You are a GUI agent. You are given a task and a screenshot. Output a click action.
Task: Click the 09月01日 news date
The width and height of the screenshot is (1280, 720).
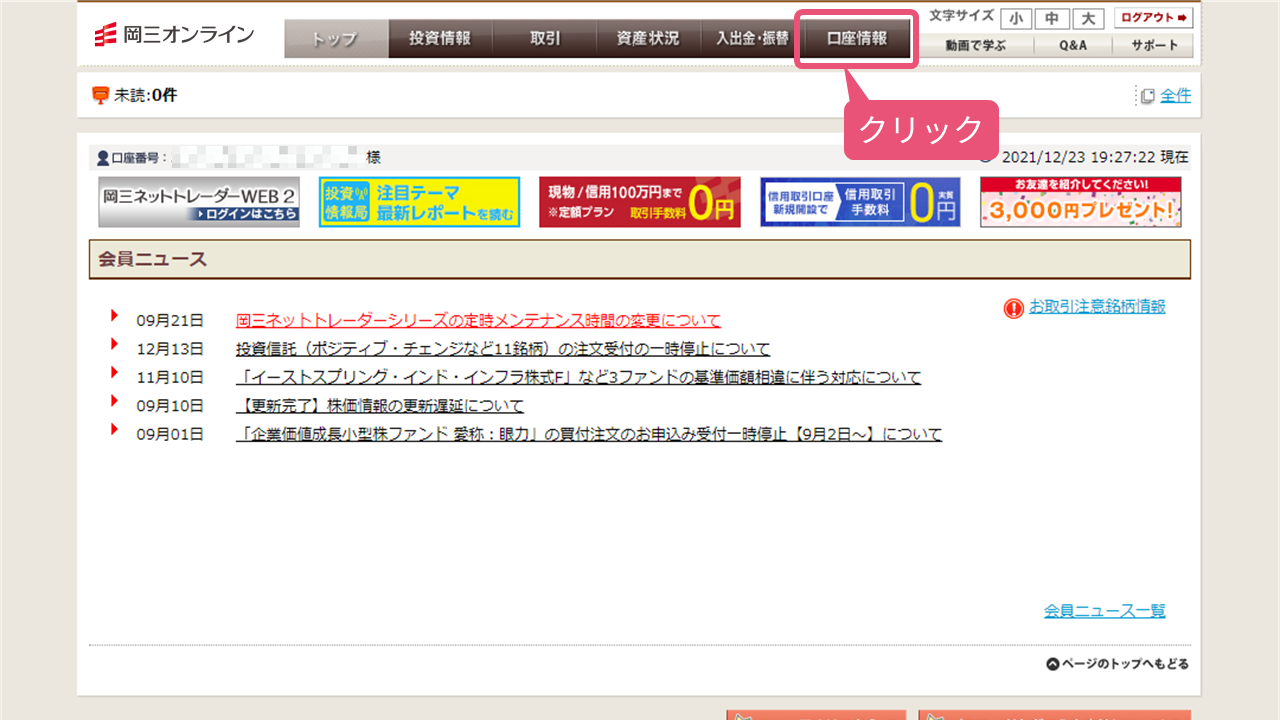[x=170, y=434]
